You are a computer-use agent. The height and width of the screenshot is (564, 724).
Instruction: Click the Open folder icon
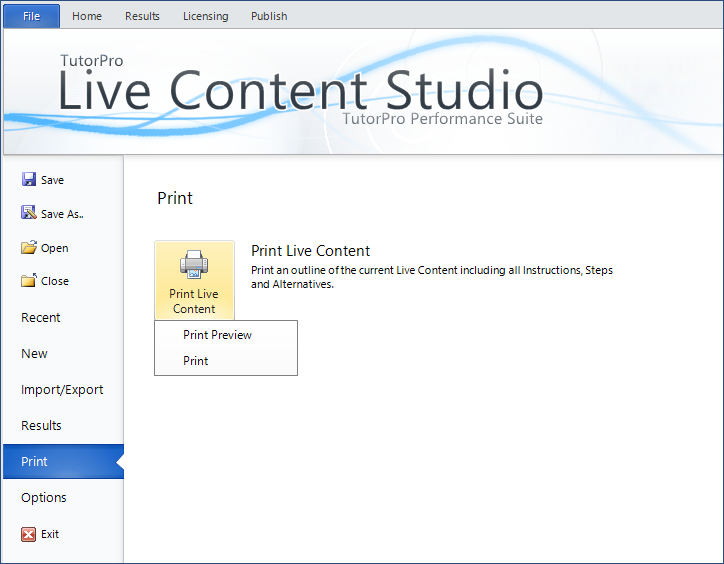[x=29, y=248]
